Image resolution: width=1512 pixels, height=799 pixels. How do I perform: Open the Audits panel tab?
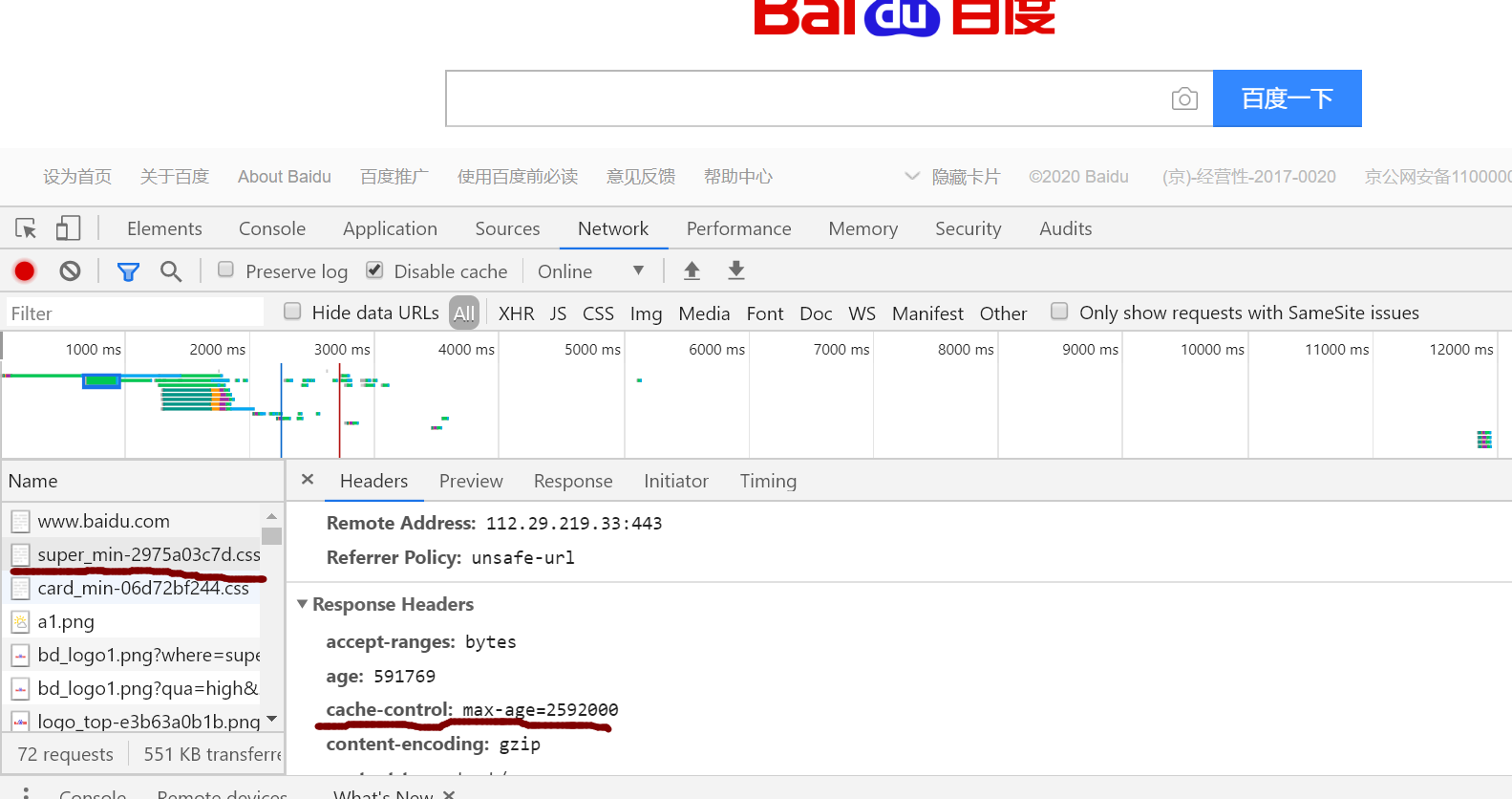pyautogui.click(x=1066, y=228)
